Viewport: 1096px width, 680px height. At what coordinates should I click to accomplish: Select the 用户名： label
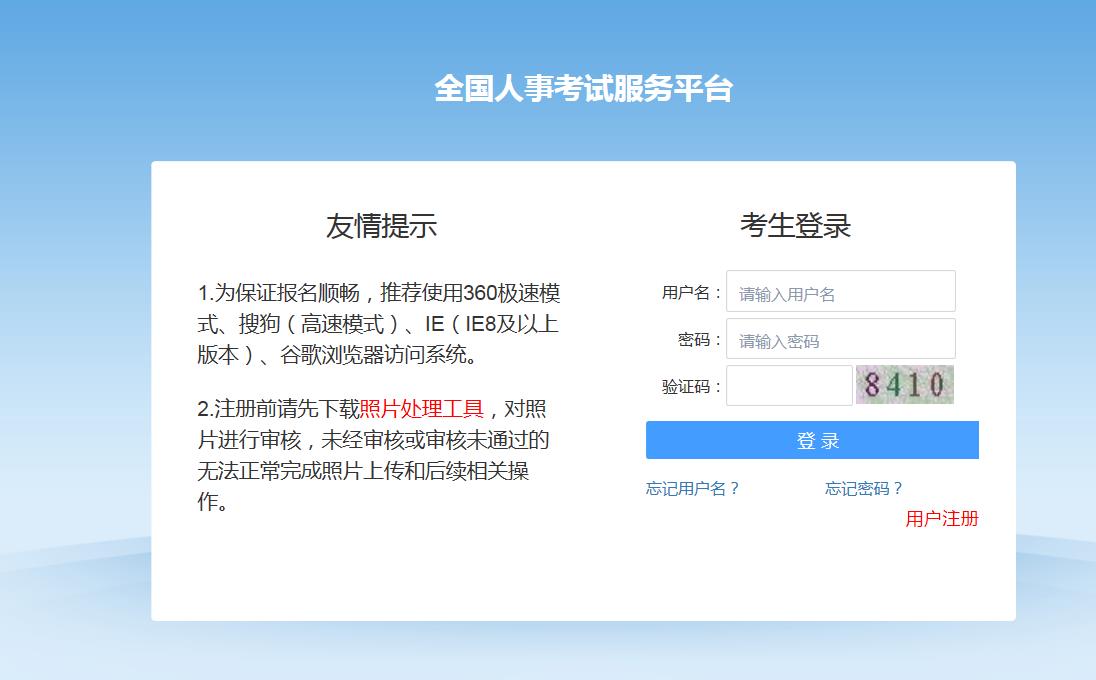coord(691,293)
